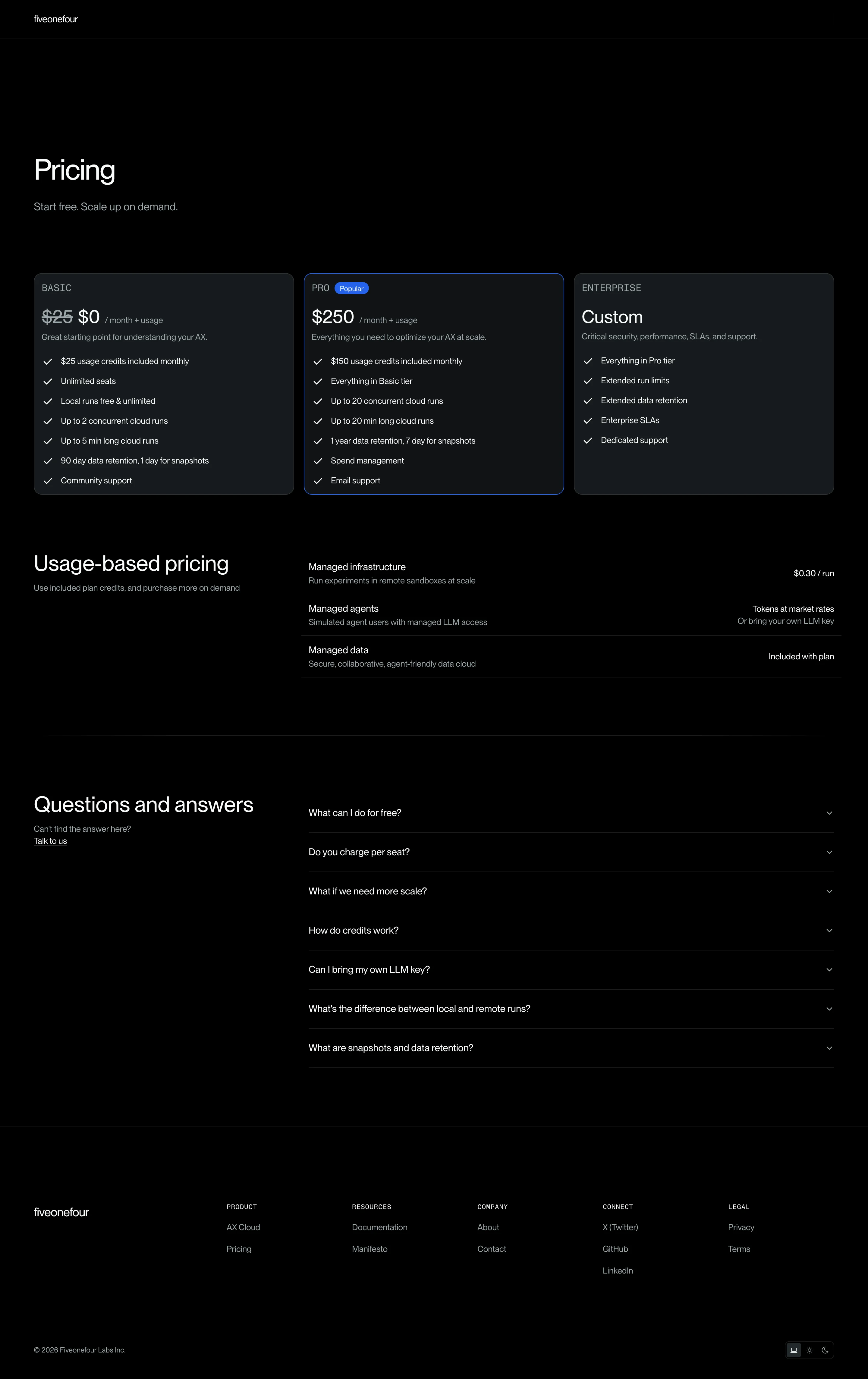
Task: Click the fiveonefour logo in footer
Action: 61,1212
